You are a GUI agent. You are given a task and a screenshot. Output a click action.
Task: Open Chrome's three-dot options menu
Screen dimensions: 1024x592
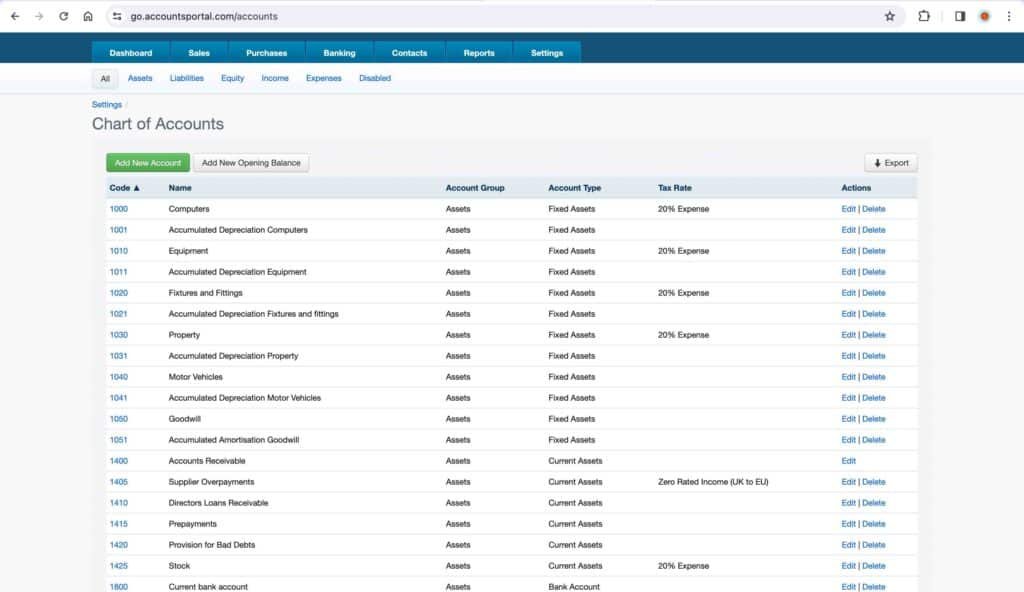1010,16
